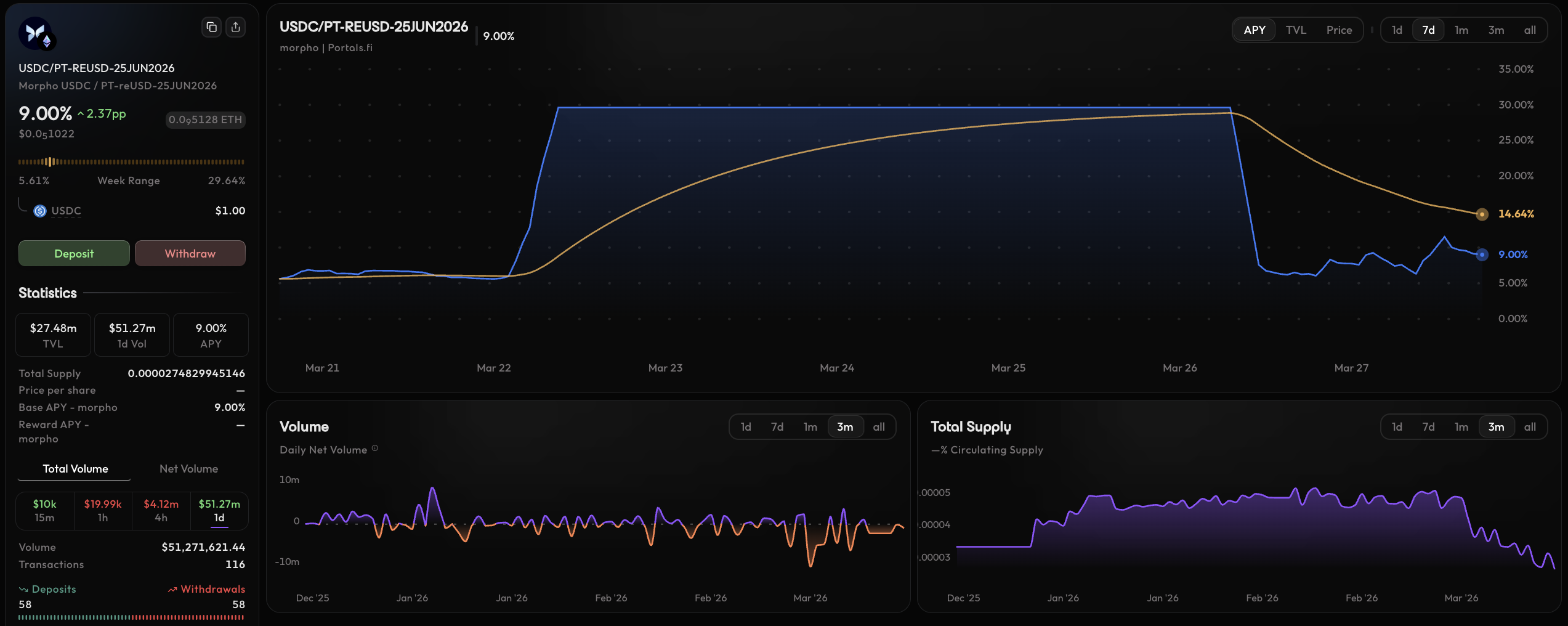Click the Morpho token logo icon
This screenshot has height=626, width=1568.
[x=36, y=33]
